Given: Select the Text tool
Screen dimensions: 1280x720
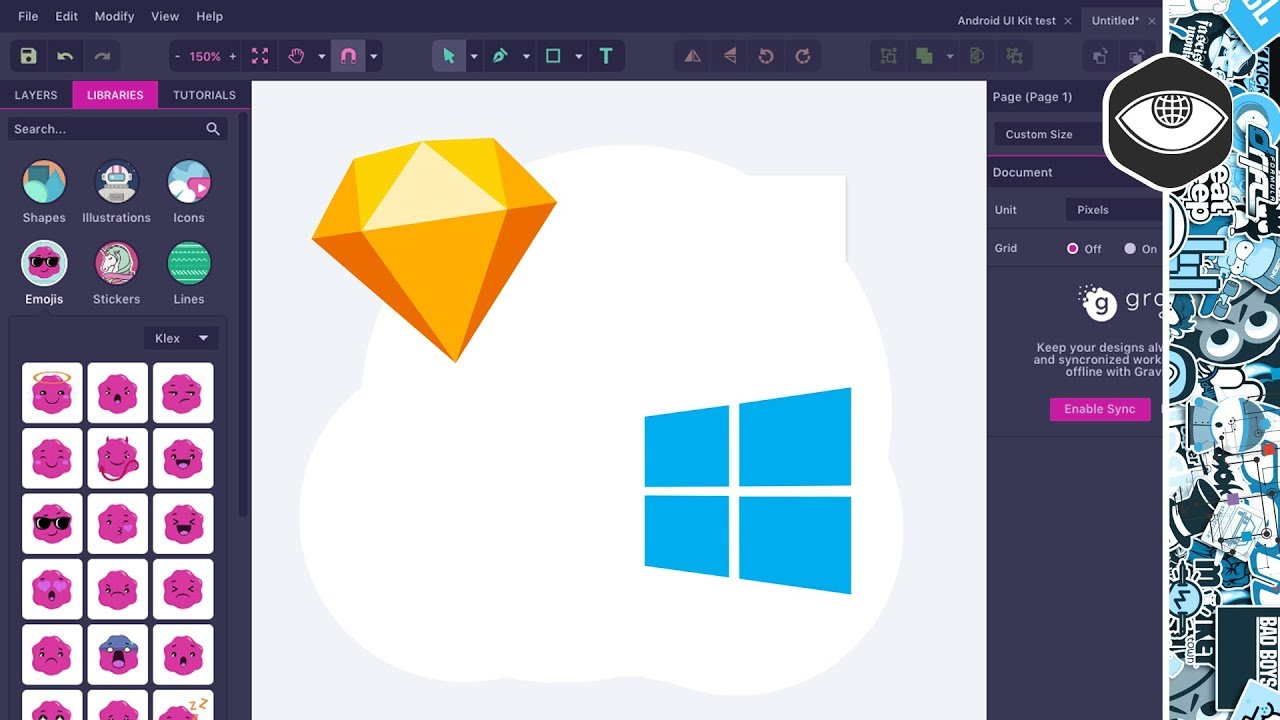Looking at the screenshot, I should (x=606, y=56).
